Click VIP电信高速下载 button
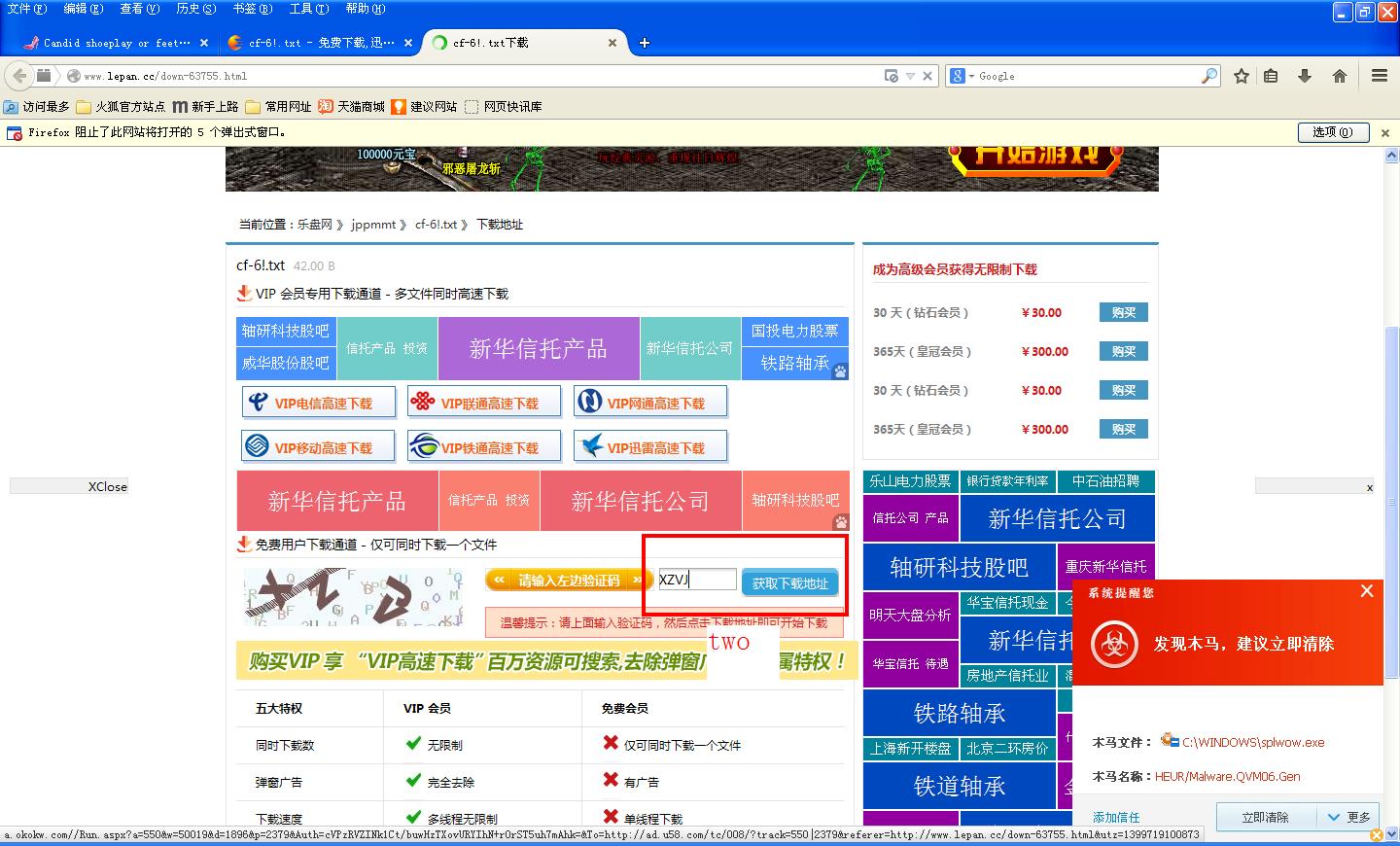The width and height of the screenshot is (1400, 846). coord(319,403)
